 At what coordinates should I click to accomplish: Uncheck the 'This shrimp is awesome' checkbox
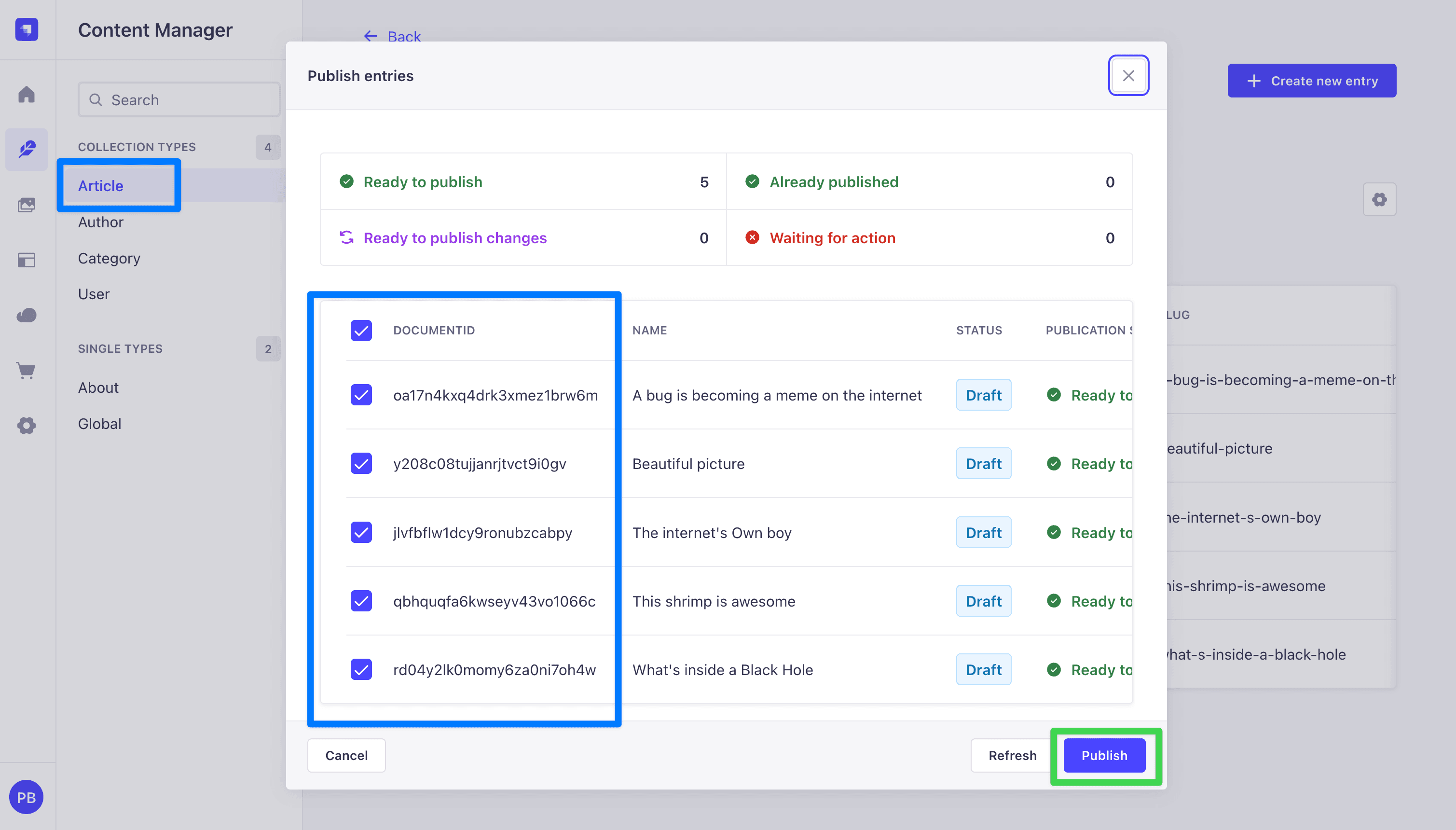[361, 601]
